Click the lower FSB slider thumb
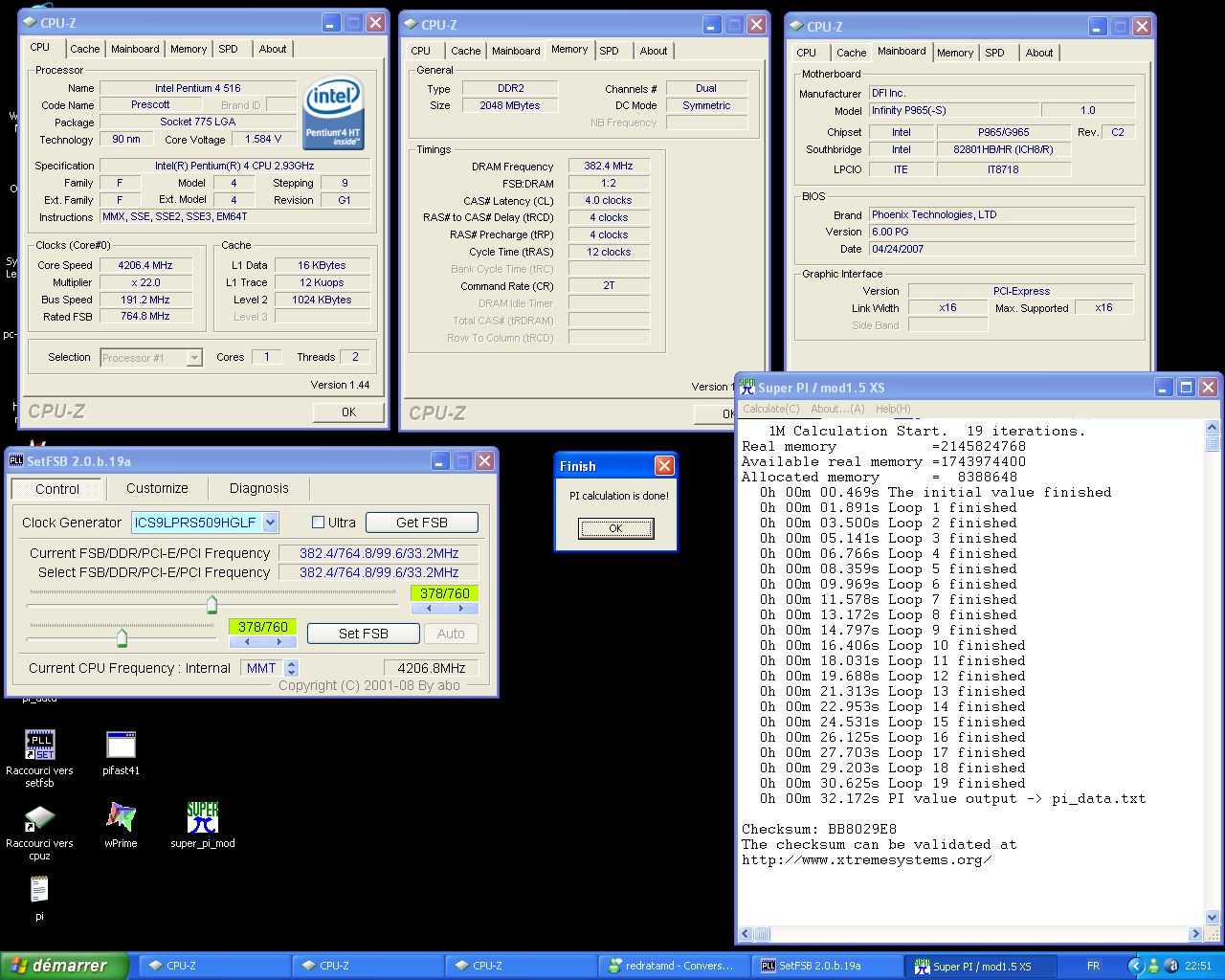This screenshot has width=1225, height=980. click(122, 637)
